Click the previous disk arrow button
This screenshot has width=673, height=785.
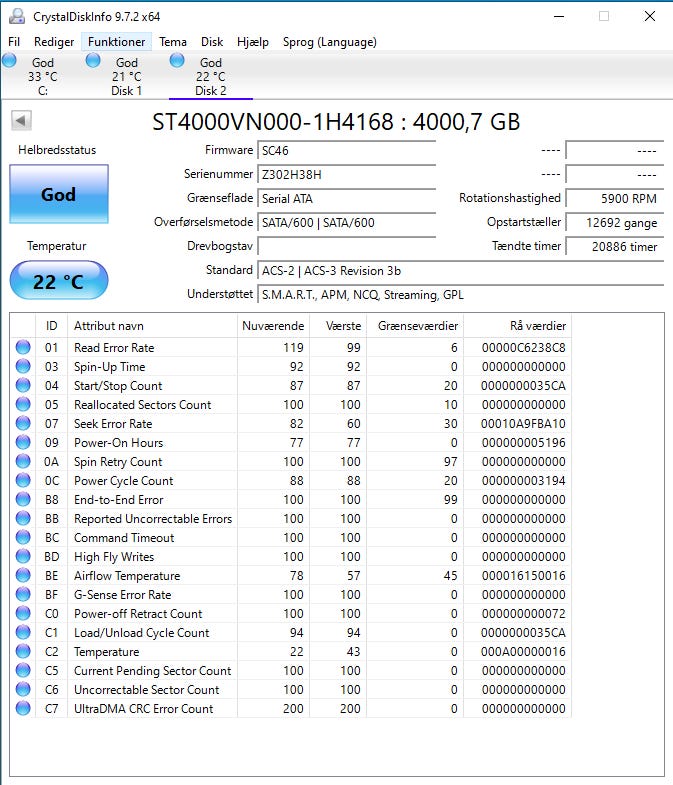(21, 121)
